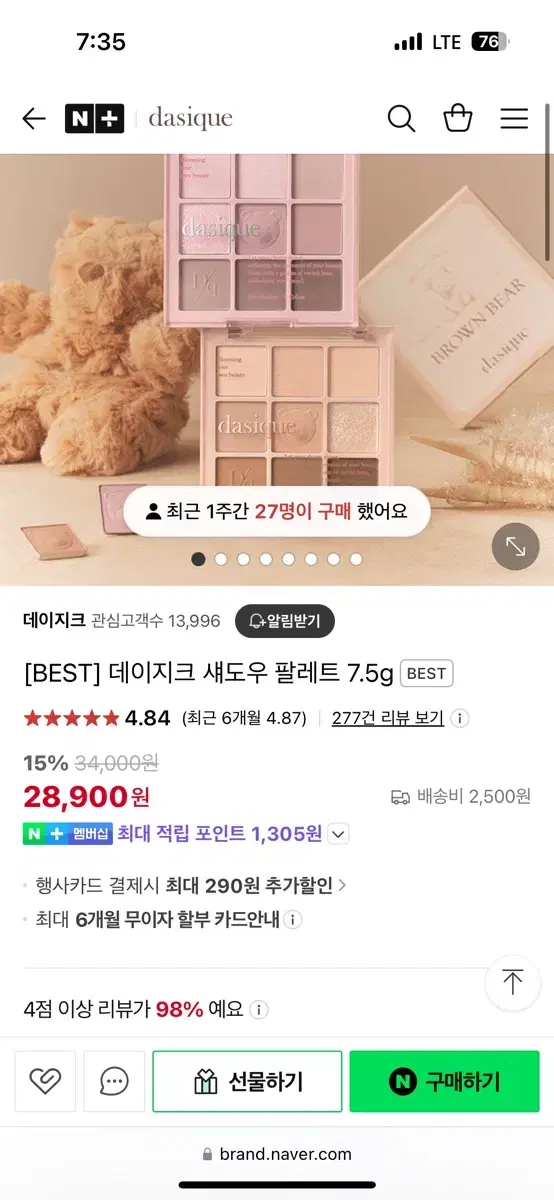Open the dasique brand name link
The height and width of the screenshot is (1200, 554).
point(190,119)
